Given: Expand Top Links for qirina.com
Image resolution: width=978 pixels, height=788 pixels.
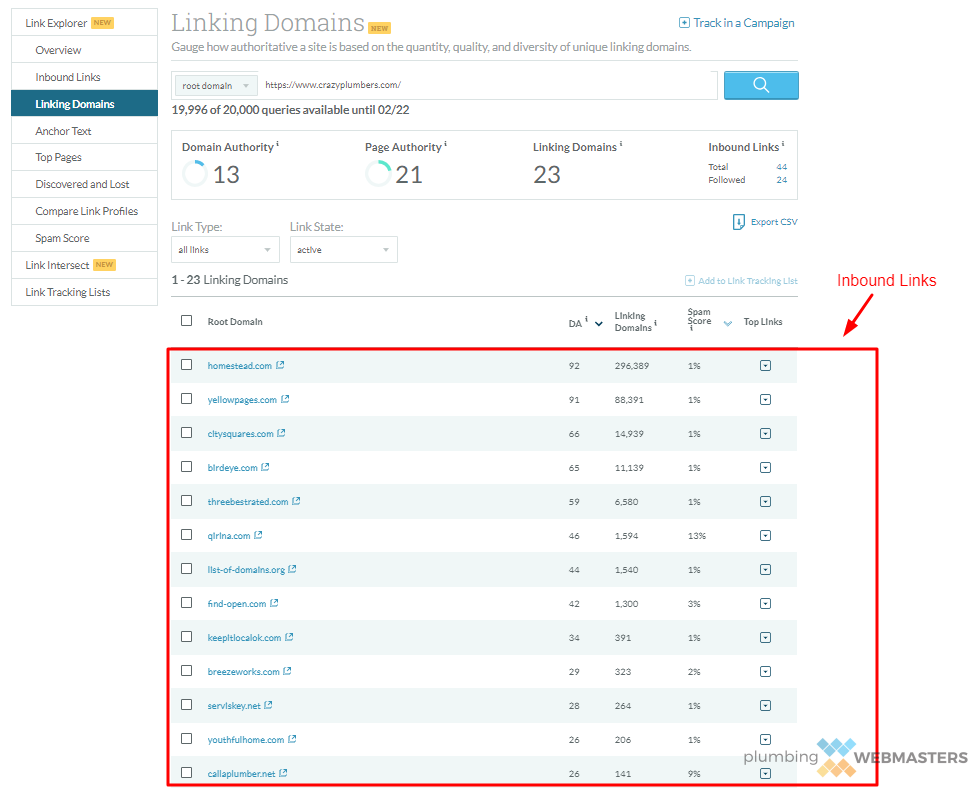Looking at the screenshot, I should [x=765, y=535].
